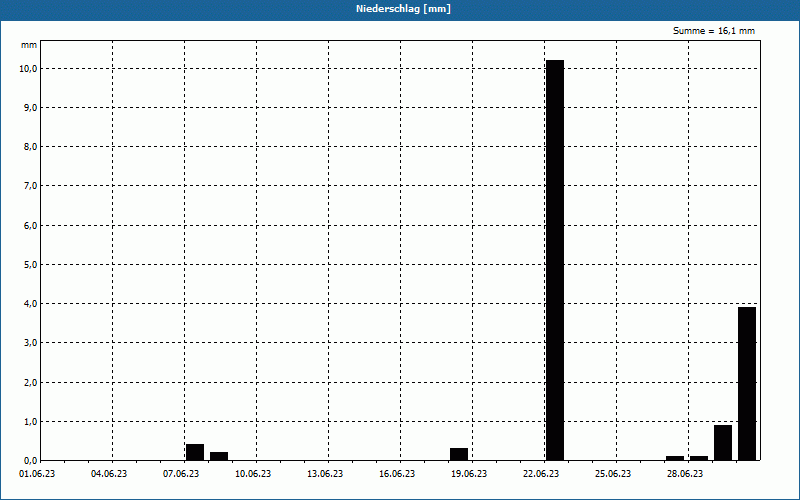Click the 07.06.23 date label

coord(181,474)
